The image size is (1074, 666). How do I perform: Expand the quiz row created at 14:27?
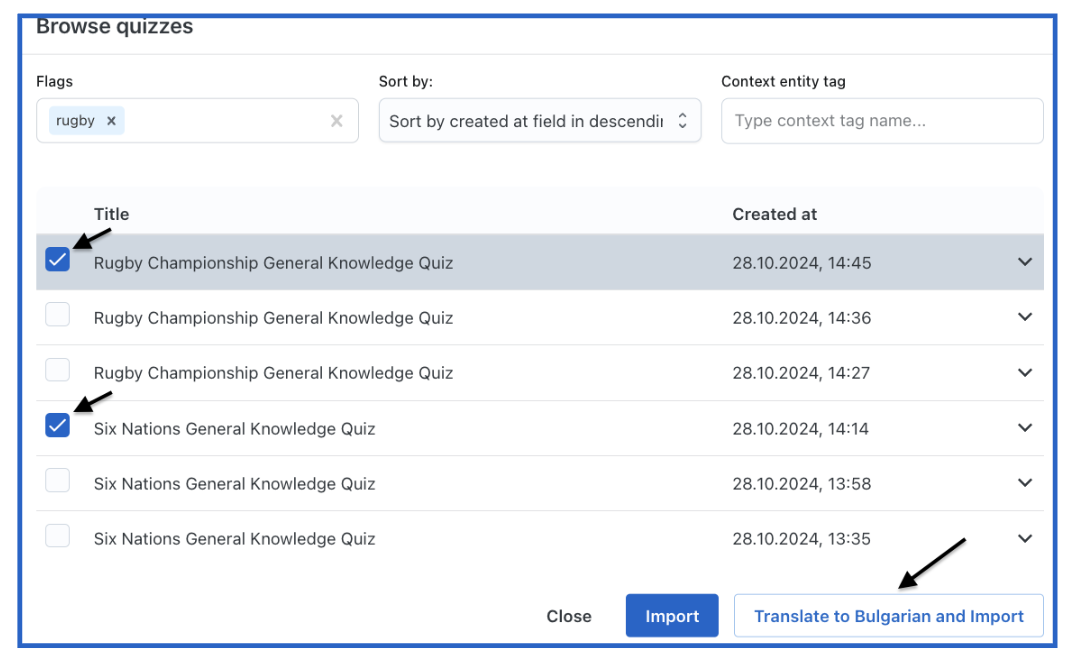point(1025,373)
